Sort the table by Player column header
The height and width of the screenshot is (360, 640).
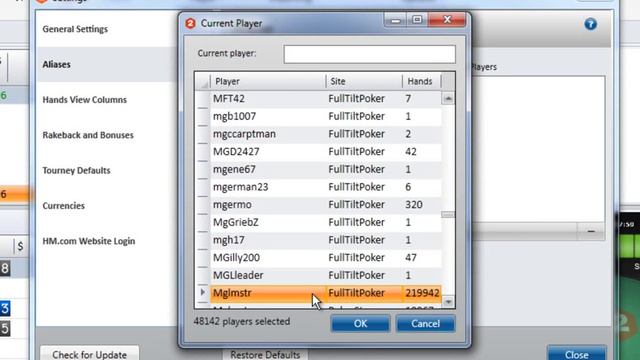click(x=268, y=81)
